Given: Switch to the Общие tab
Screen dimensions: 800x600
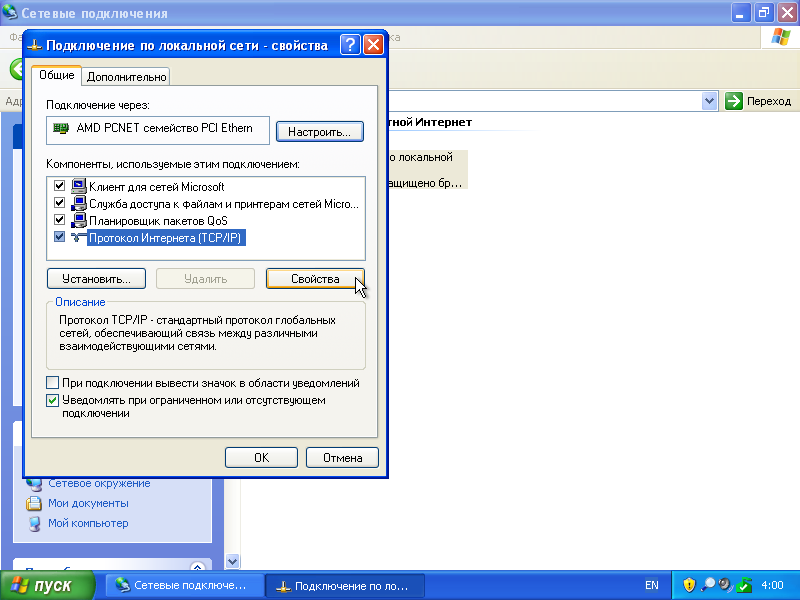Looking at the screenshot, I should 57,76.
